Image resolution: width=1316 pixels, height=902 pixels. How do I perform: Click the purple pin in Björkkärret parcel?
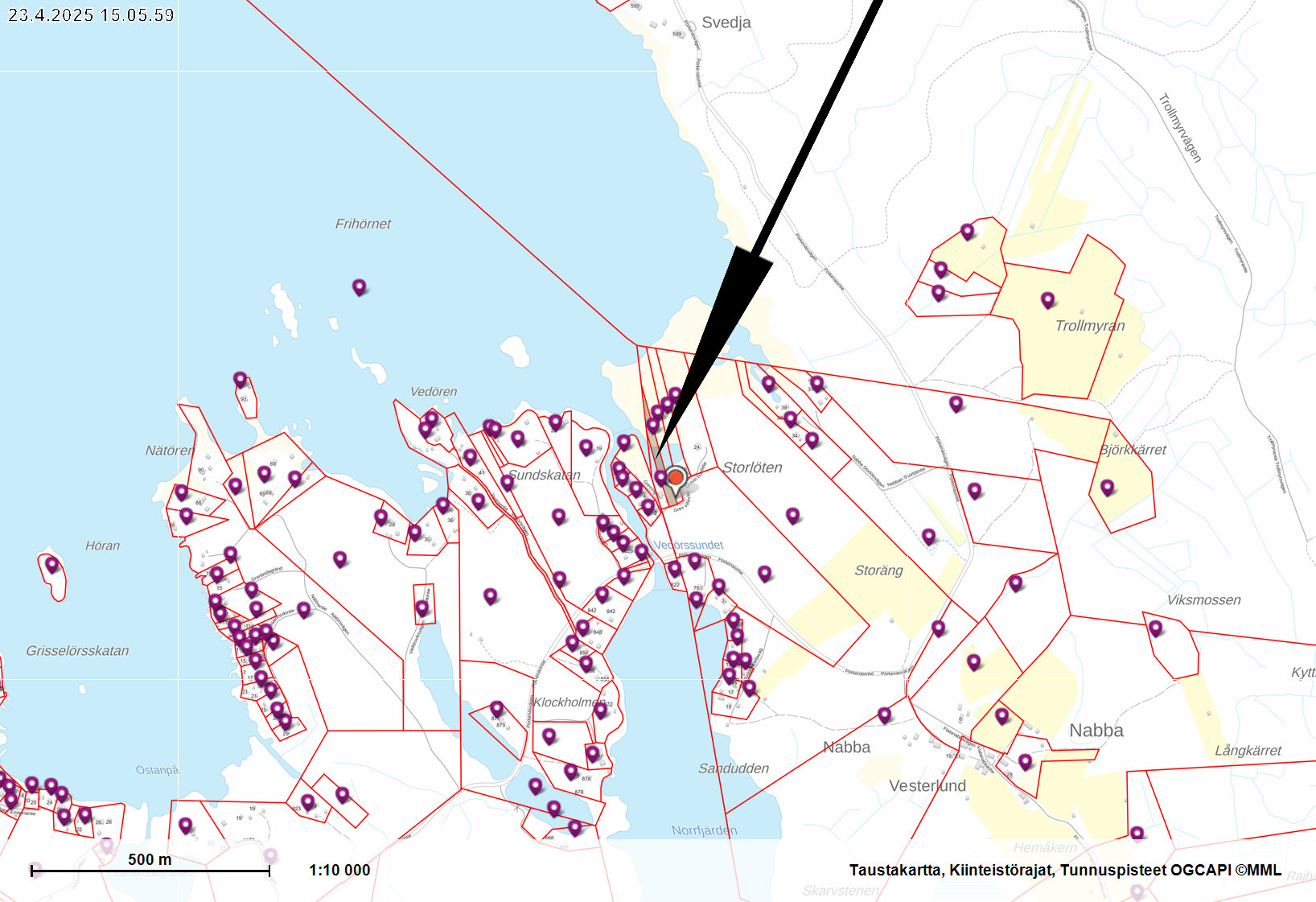click(1107, 487)
